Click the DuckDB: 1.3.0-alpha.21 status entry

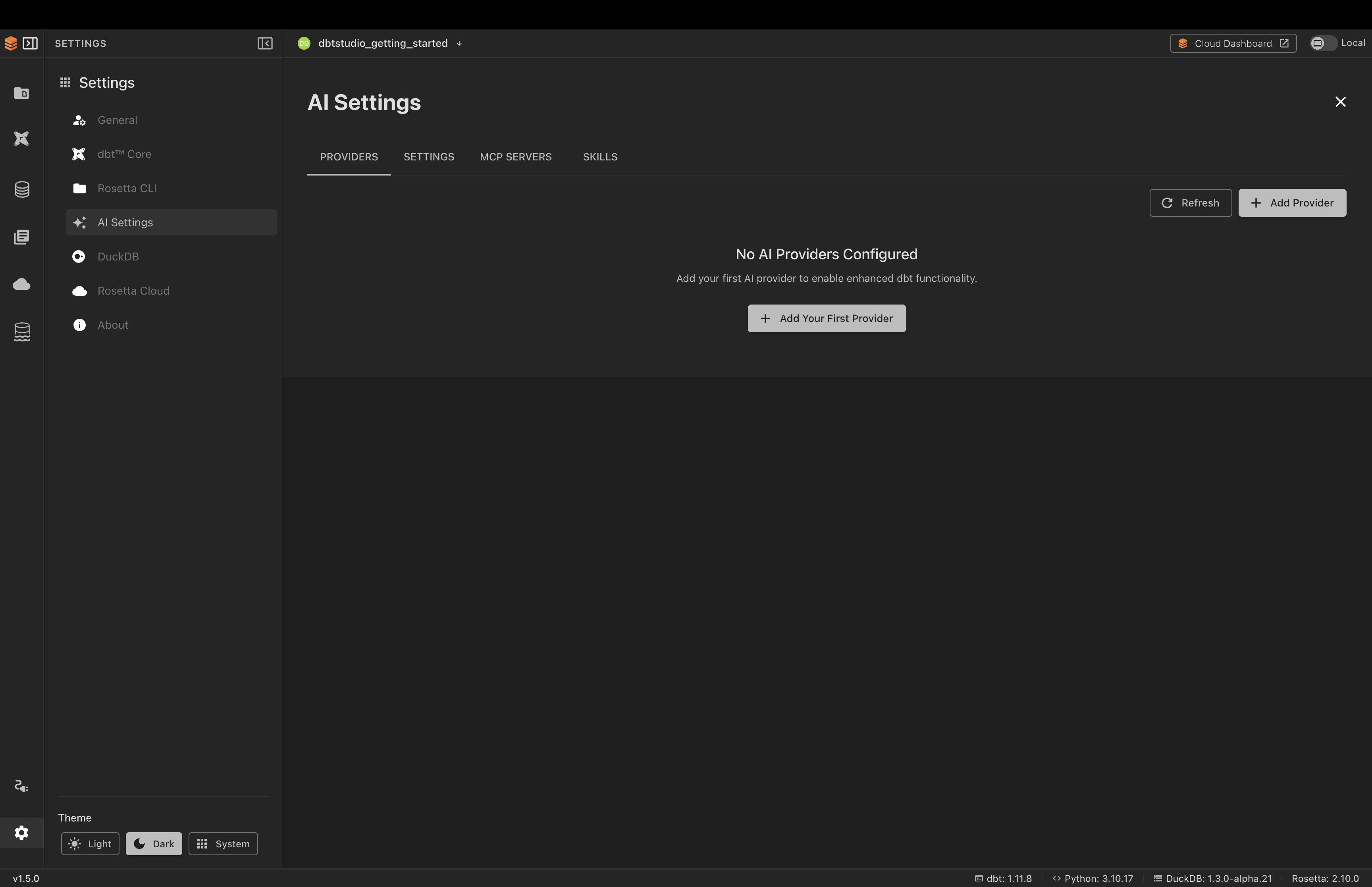[1213, 878]
